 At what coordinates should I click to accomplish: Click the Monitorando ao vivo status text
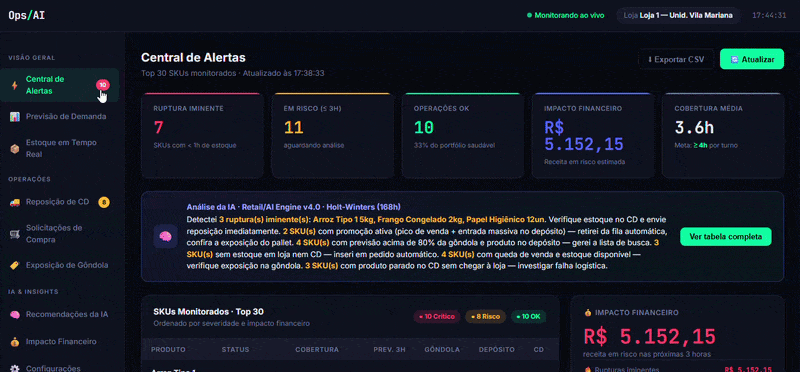pos(569,15)
